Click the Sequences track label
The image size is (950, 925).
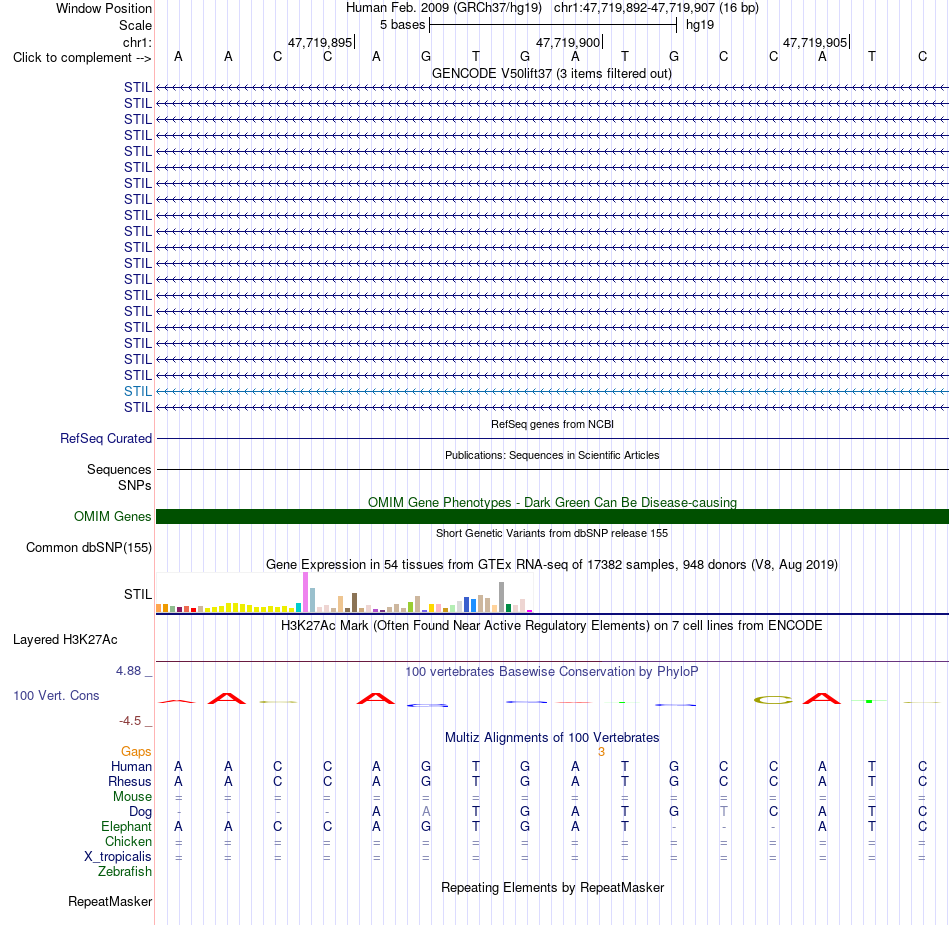pos(119,469)
